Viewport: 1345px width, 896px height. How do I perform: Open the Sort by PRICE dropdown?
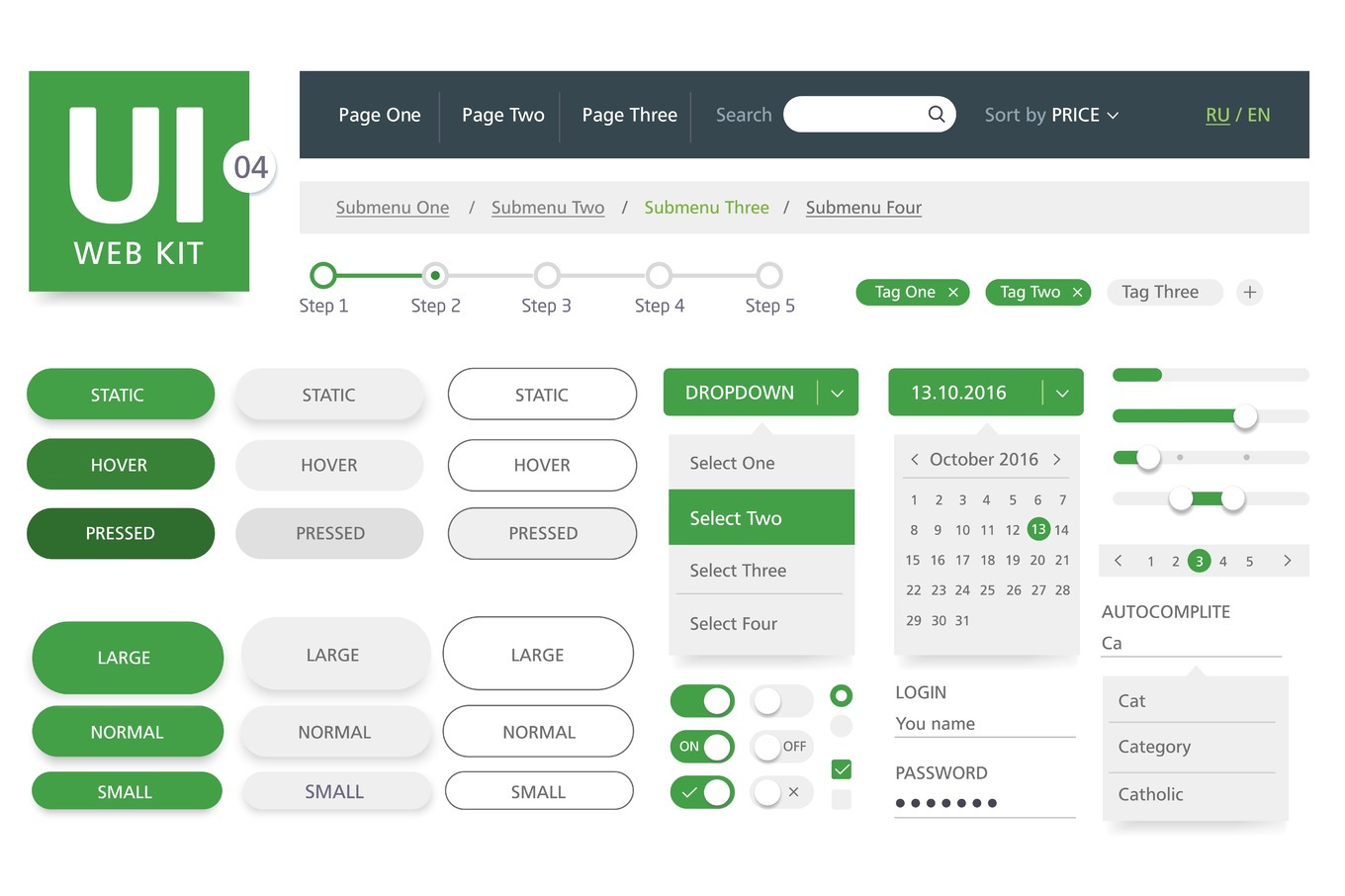(x=1051, y=115)
